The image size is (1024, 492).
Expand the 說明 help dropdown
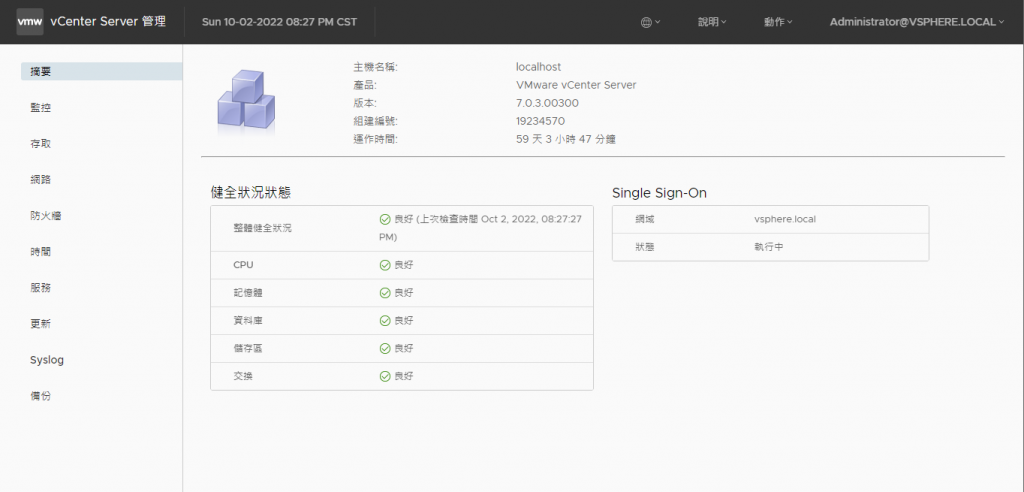pos(712,22)
